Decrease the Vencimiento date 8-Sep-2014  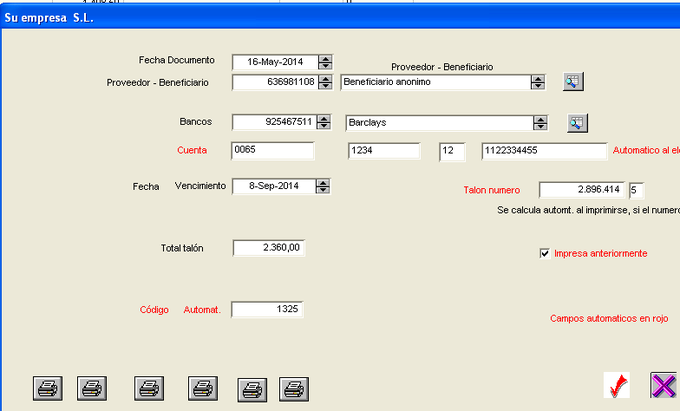(323, 189)
